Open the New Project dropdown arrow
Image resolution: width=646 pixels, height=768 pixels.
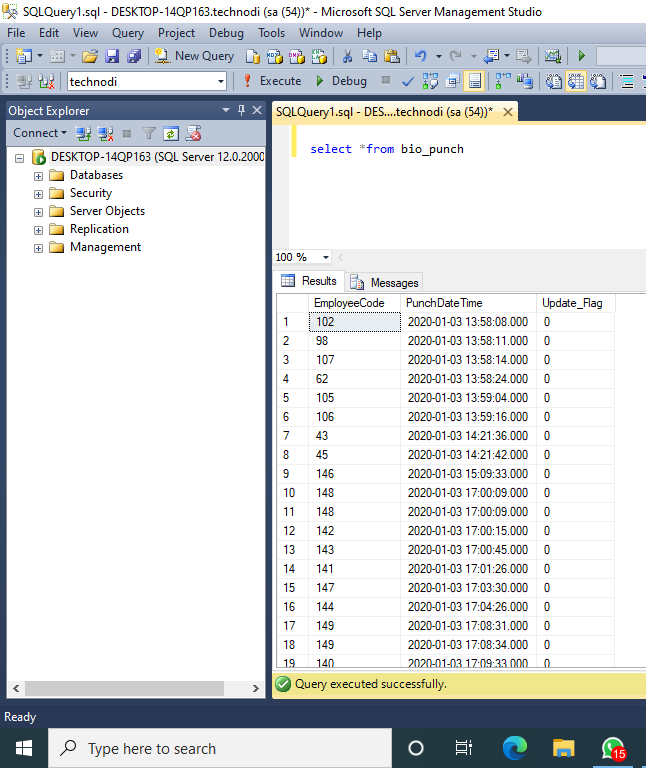pyautogui.click(x=40, y=56)
